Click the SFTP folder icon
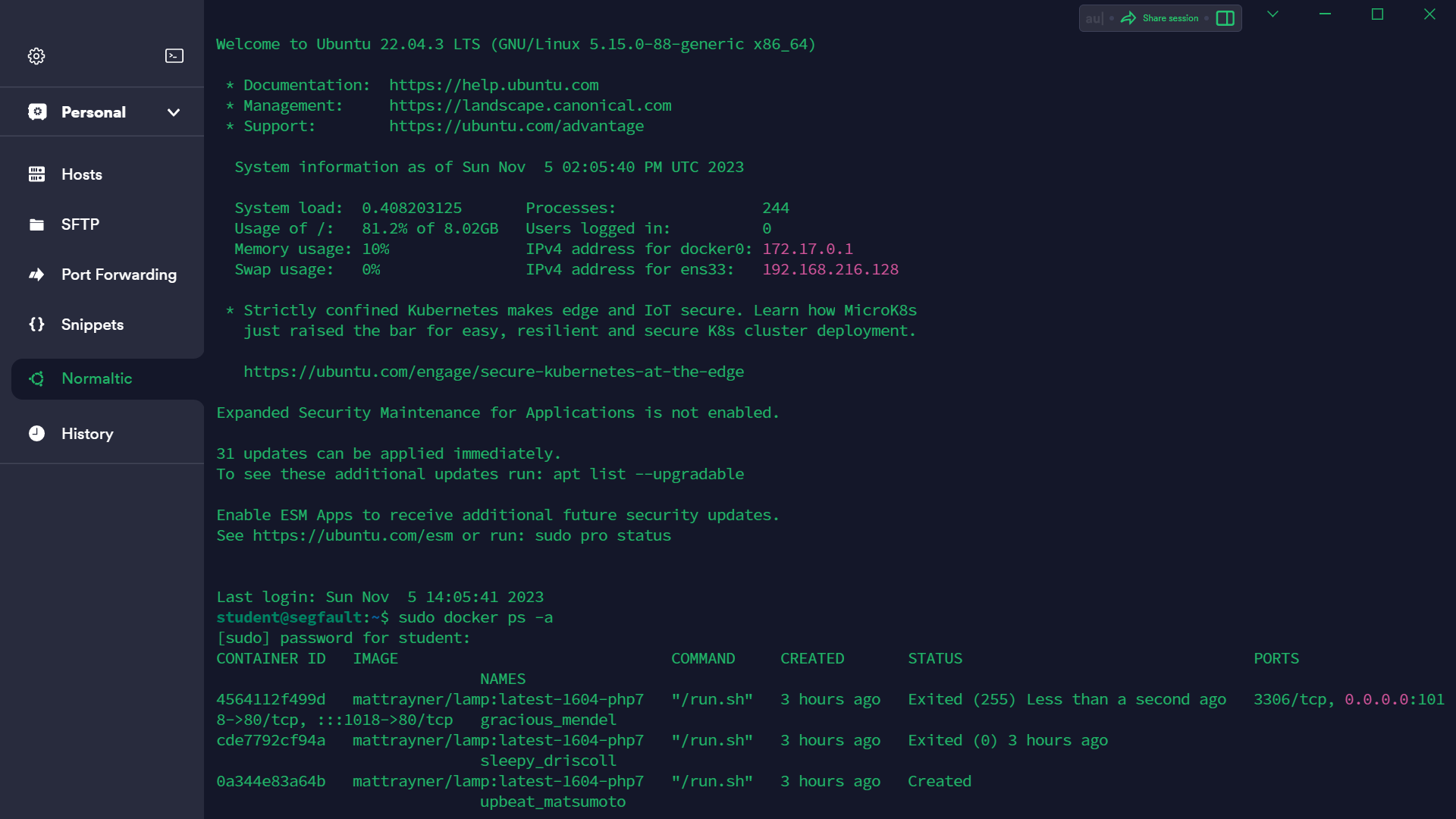The width and height of the screenshot is (1456, 819). pyautogui.click(x=36, y=224)
